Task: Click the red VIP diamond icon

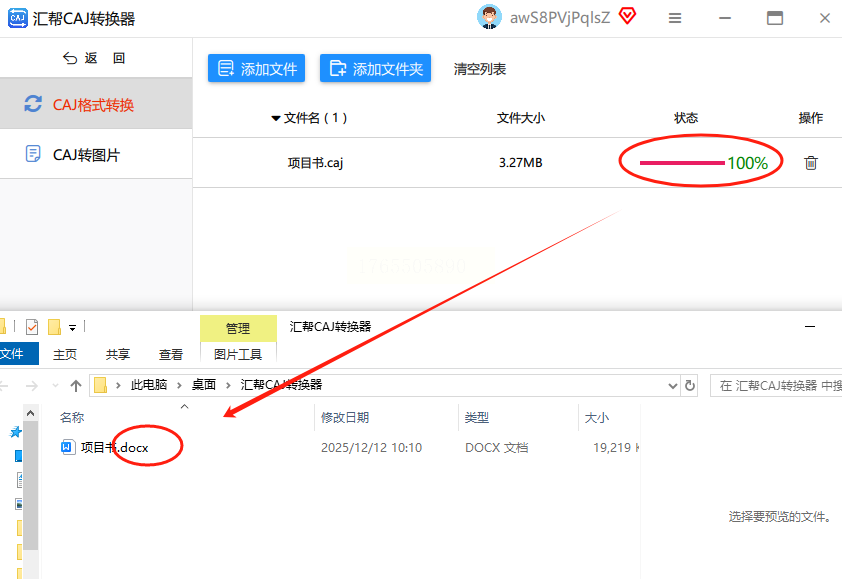Action: 627,16
